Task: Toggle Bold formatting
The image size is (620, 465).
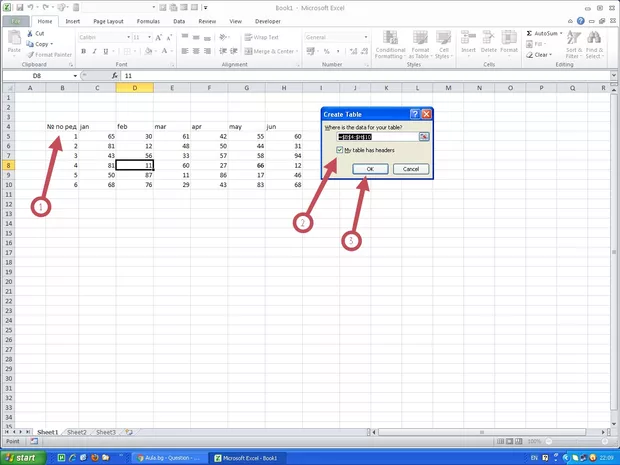Action: pos(83,51)
